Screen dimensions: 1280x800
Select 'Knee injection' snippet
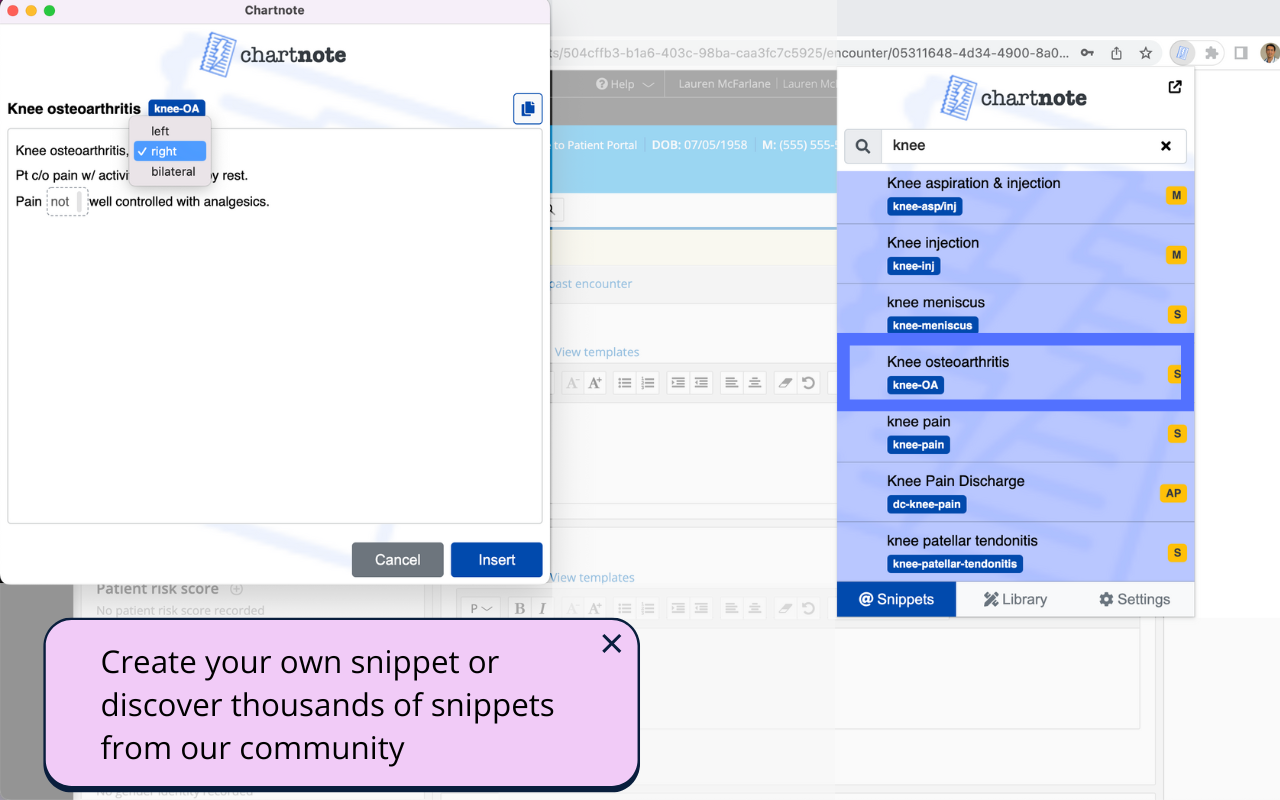(x=1015, y=254)
